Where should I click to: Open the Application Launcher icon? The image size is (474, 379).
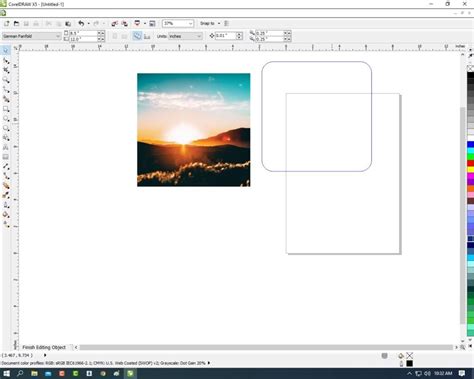(137, 23)
